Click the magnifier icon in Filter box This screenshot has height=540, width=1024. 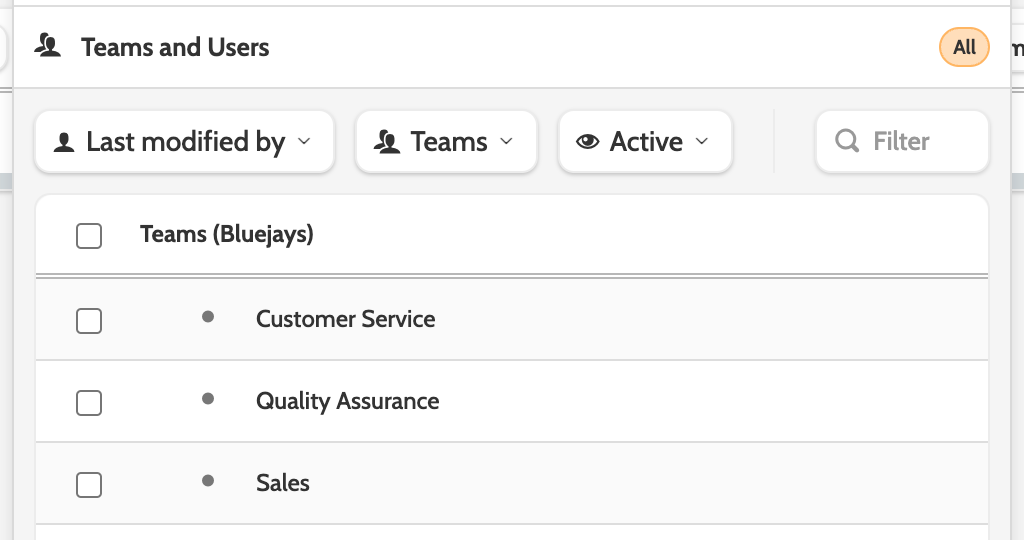pos(847,141)
